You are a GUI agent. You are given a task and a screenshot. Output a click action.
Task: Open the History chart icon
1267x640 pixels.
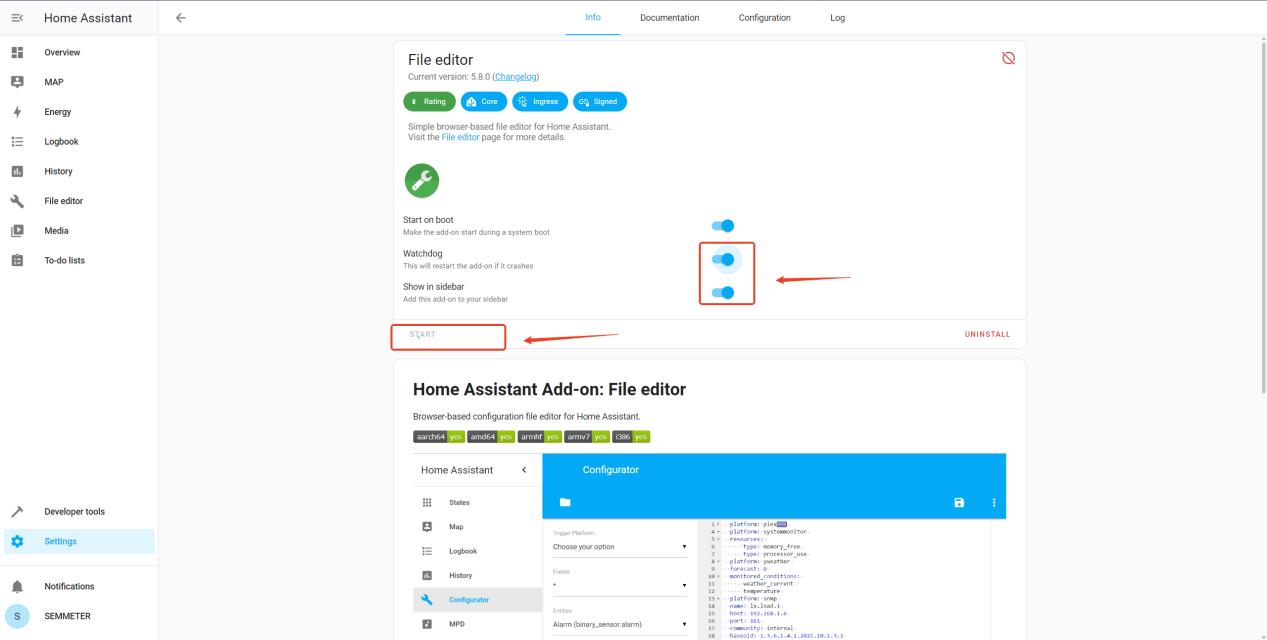(17, 171)
